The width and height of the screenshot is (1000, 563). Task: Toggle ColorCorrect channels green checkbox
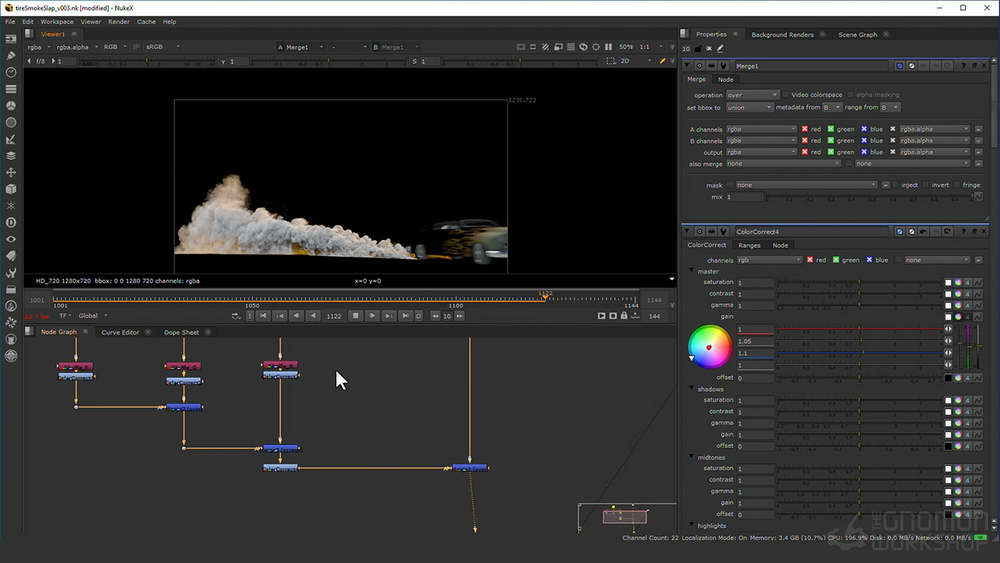point(836,260)
